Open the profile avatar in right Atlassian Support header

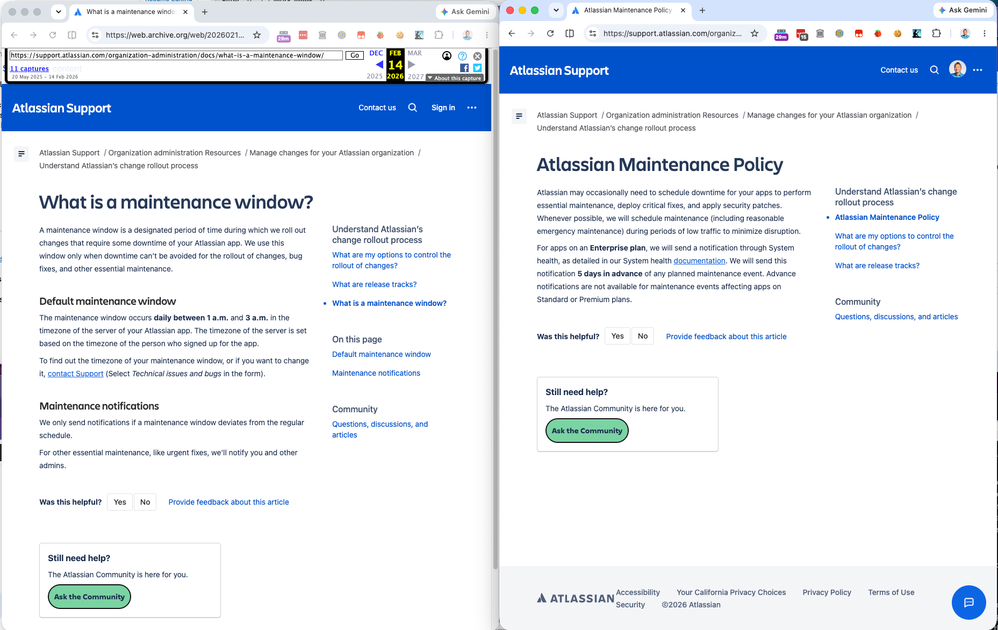957,69
